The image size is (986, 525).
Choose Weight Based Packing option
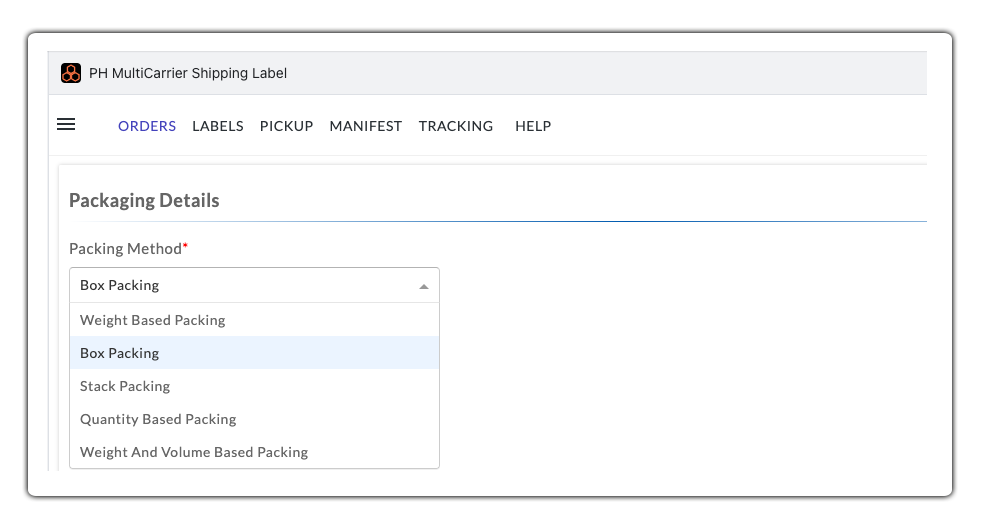pyautogui.click(x=254, y=320)
